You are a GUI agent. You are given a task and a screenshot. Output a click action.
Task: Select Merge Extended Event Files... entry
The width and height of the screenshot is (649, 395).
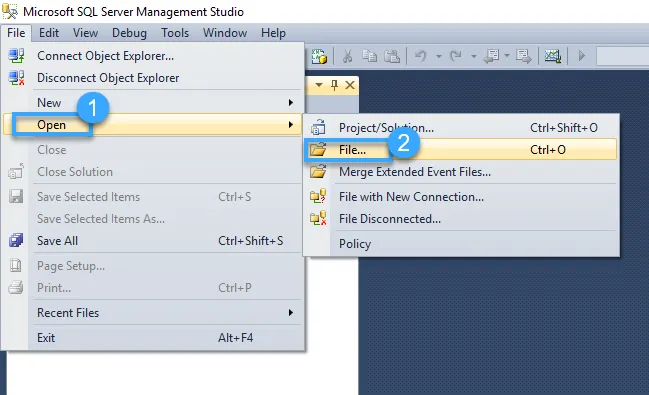[x=462, y=171]
